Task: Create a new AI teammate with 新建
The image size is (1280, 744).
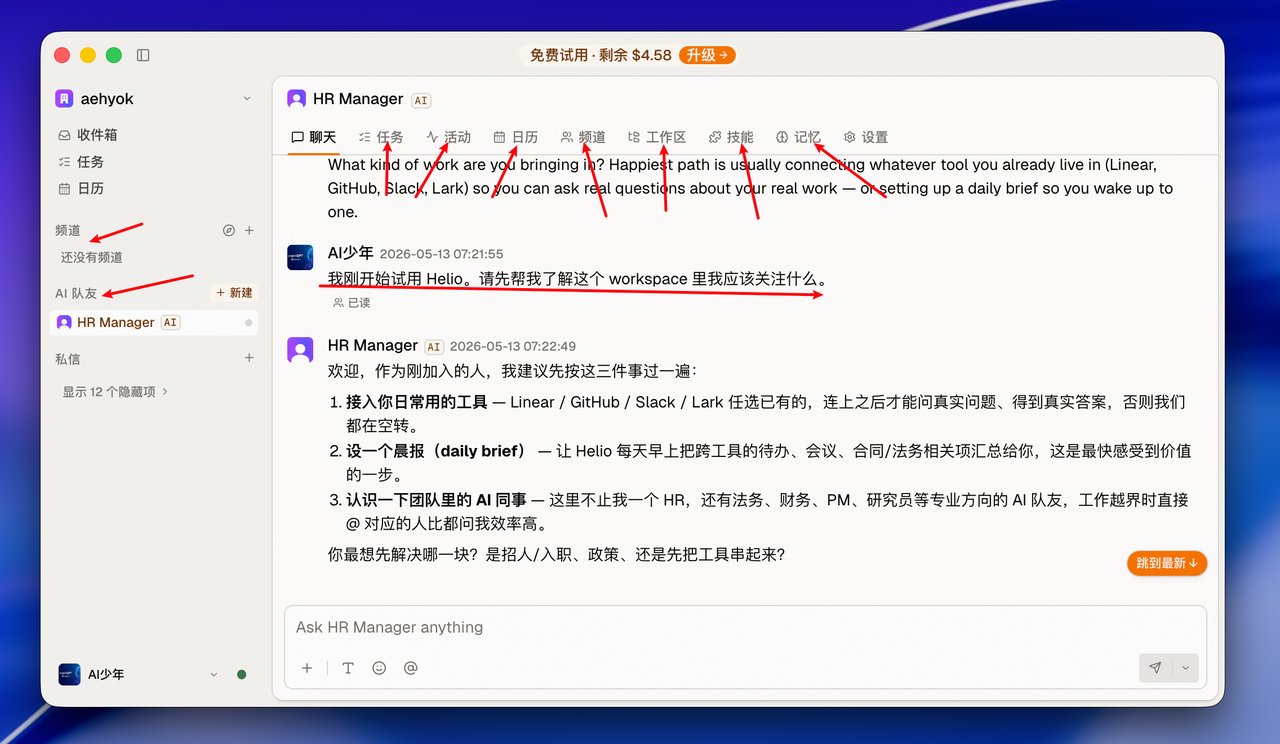Action: click(x=235, y=293)
